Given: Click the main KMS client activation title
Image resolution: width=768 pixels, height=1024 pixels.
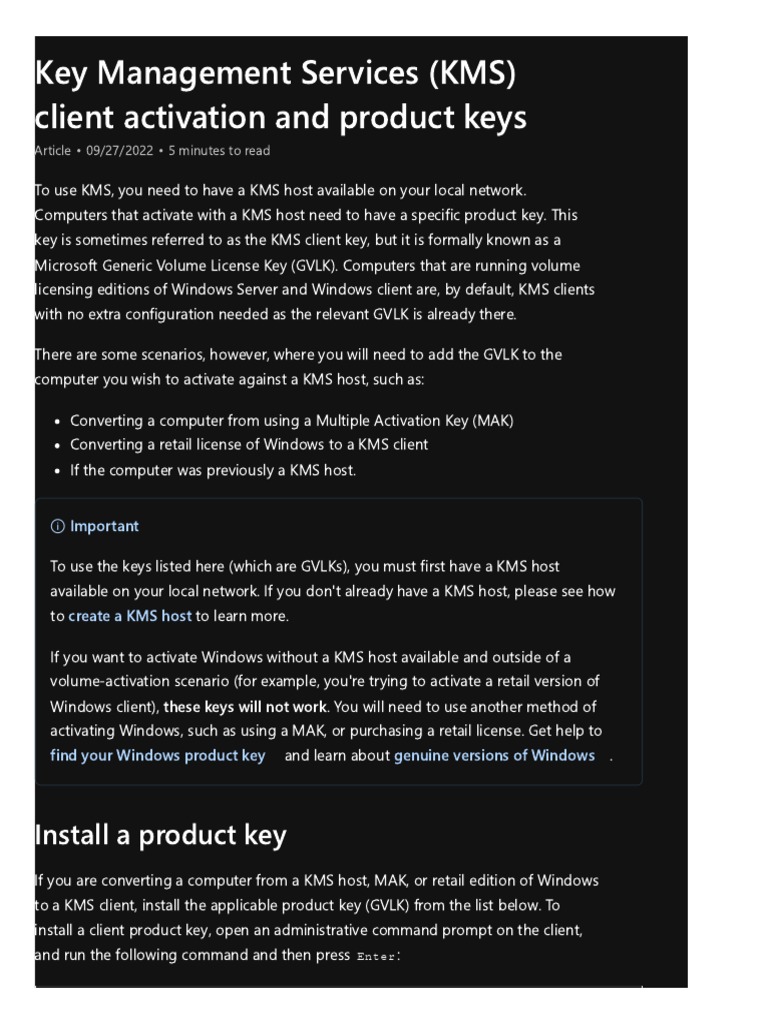Looking at the screenshot, I should (280, 96).
